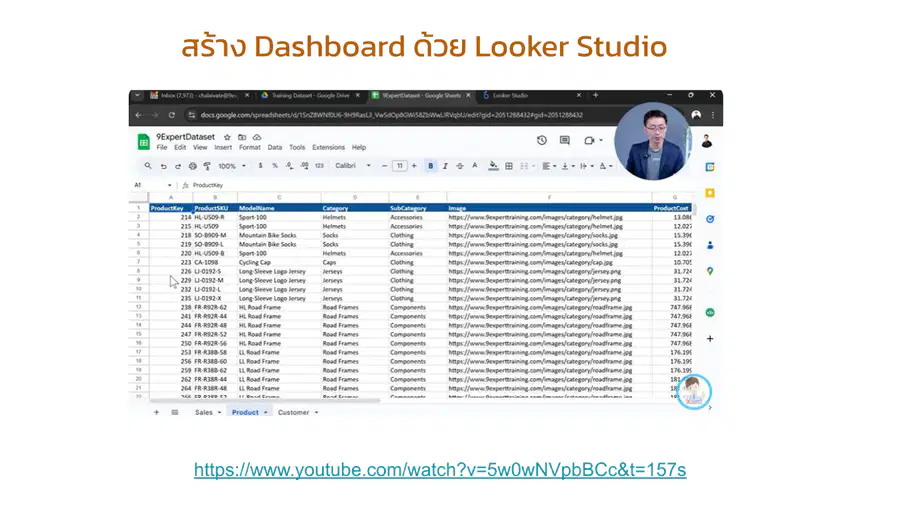The image size is (900, 506).
Task: Select the Paint format tool
Action: click(x=207, y=166)
